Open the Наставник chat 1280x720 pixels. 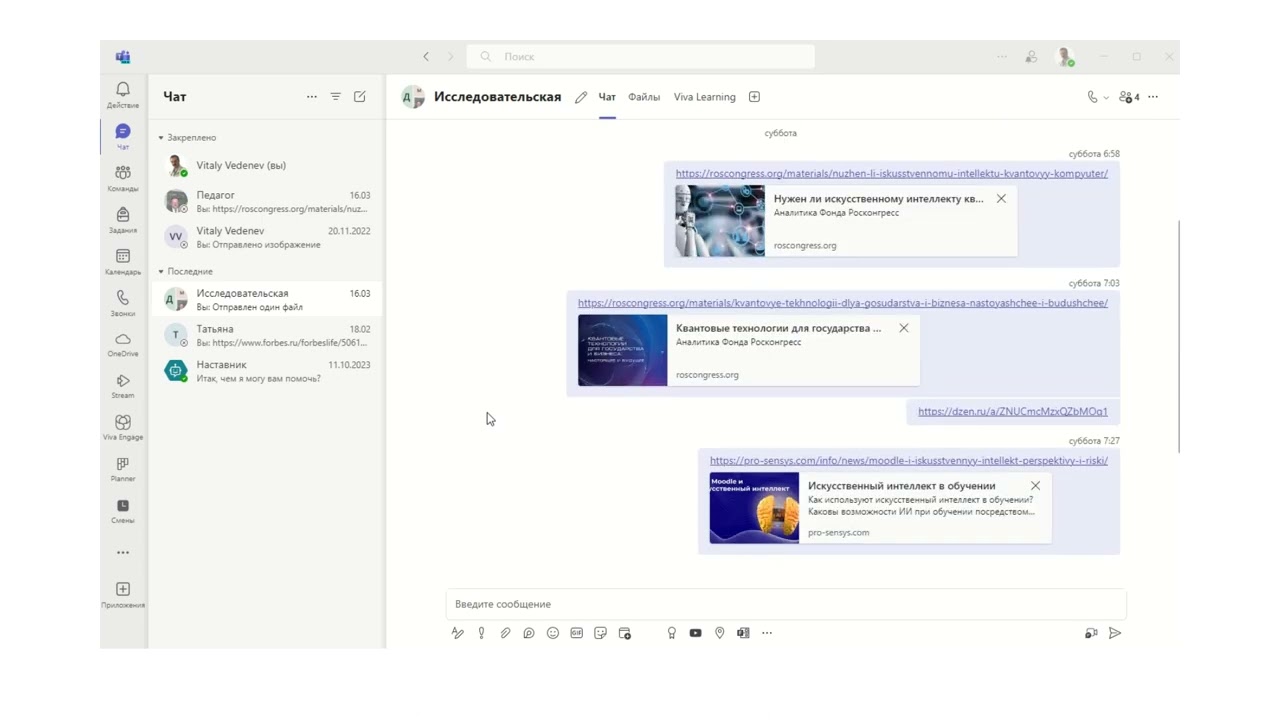tap(267, 371)
